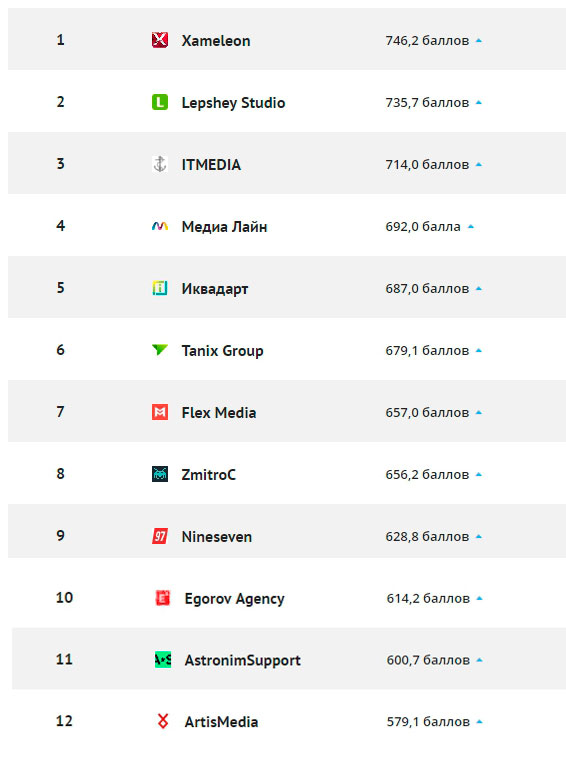Click the ITMEDIA anchor logo icon

click(x=160, y=164)
